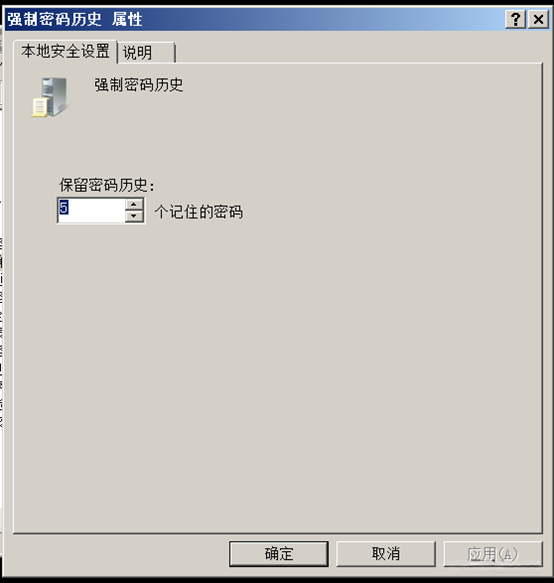The width and height of the screenshot is (554, 583).
Task: Click the background window strip at left edge
Action: point(1,297)
